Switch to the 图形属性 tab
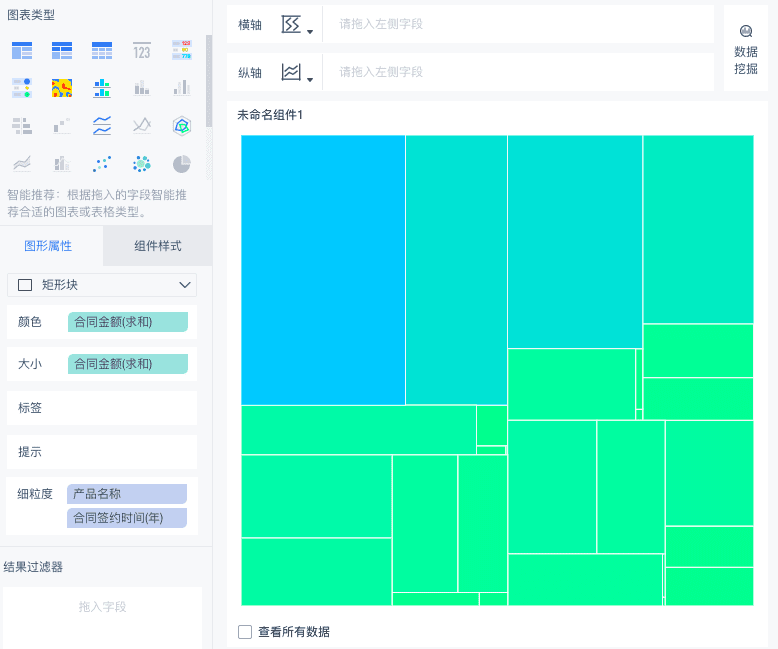The image size is (778, 649). click(48, 246)
